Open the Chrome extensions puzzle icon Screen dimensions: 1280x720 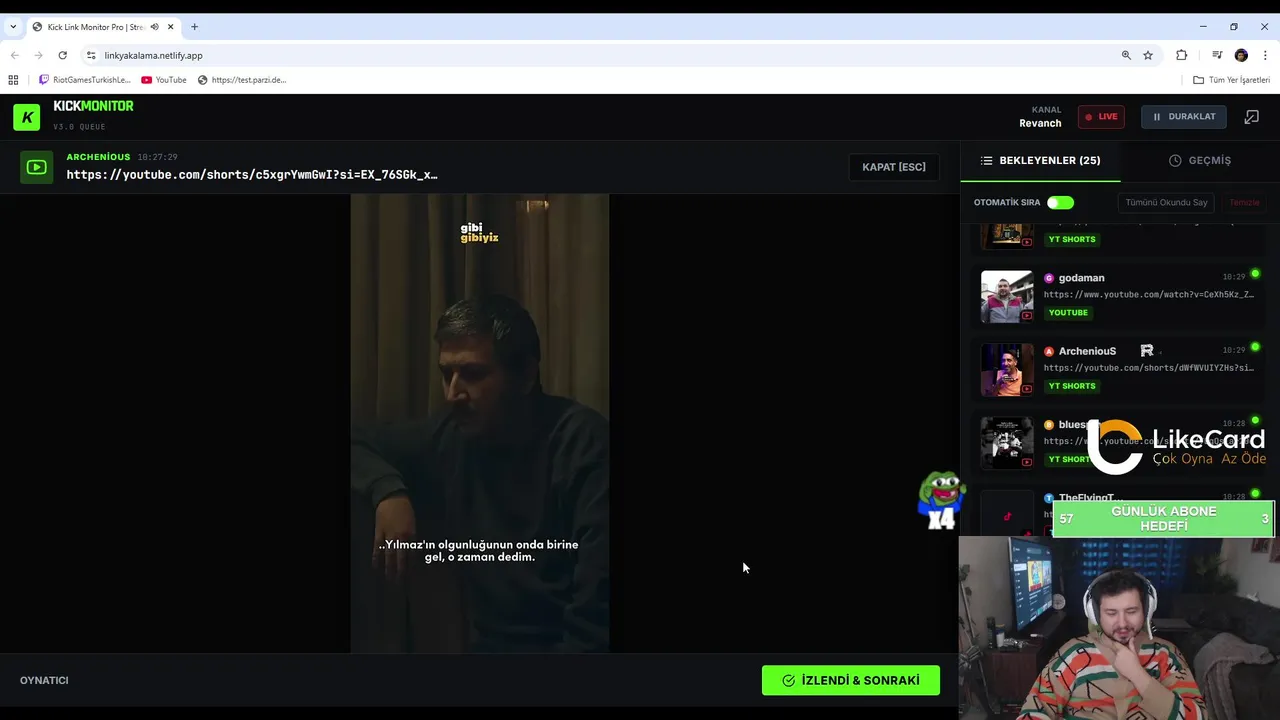(1181, 55)
